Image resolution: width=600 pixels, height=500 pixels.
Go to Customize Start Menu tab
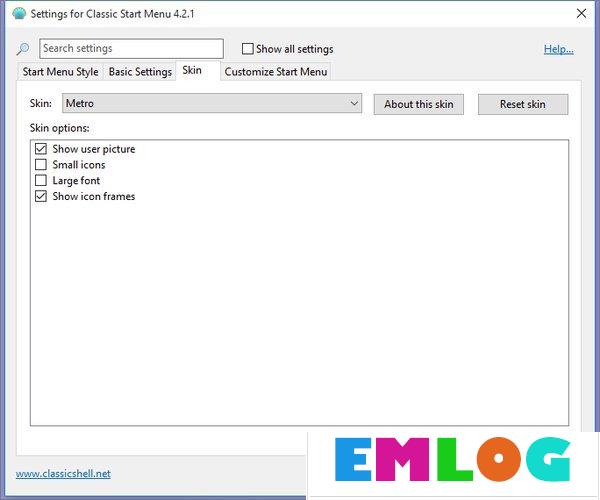[x=276, y=72]
